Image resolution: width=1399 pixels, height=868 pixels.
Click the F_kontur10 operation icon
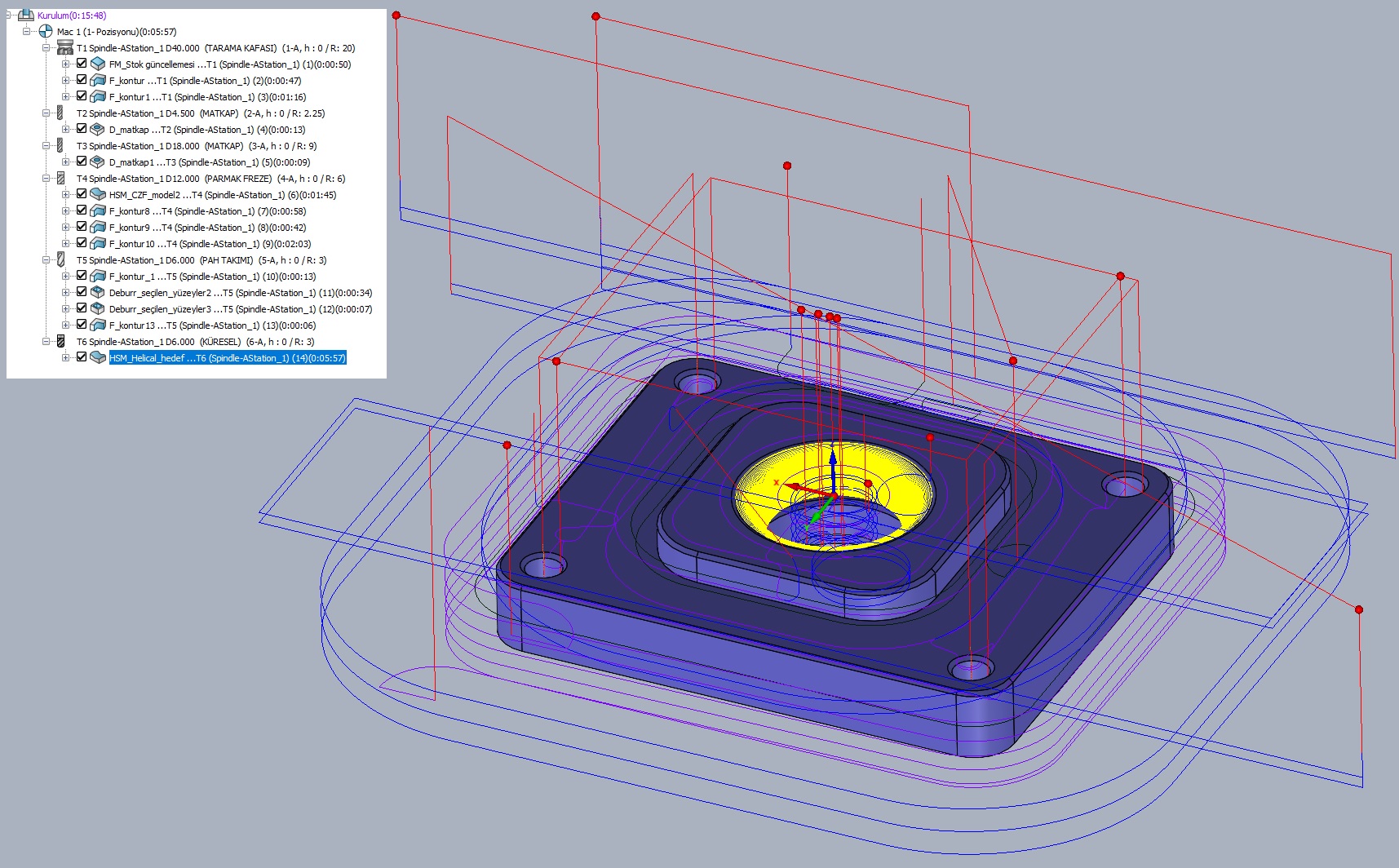[98, 243]
